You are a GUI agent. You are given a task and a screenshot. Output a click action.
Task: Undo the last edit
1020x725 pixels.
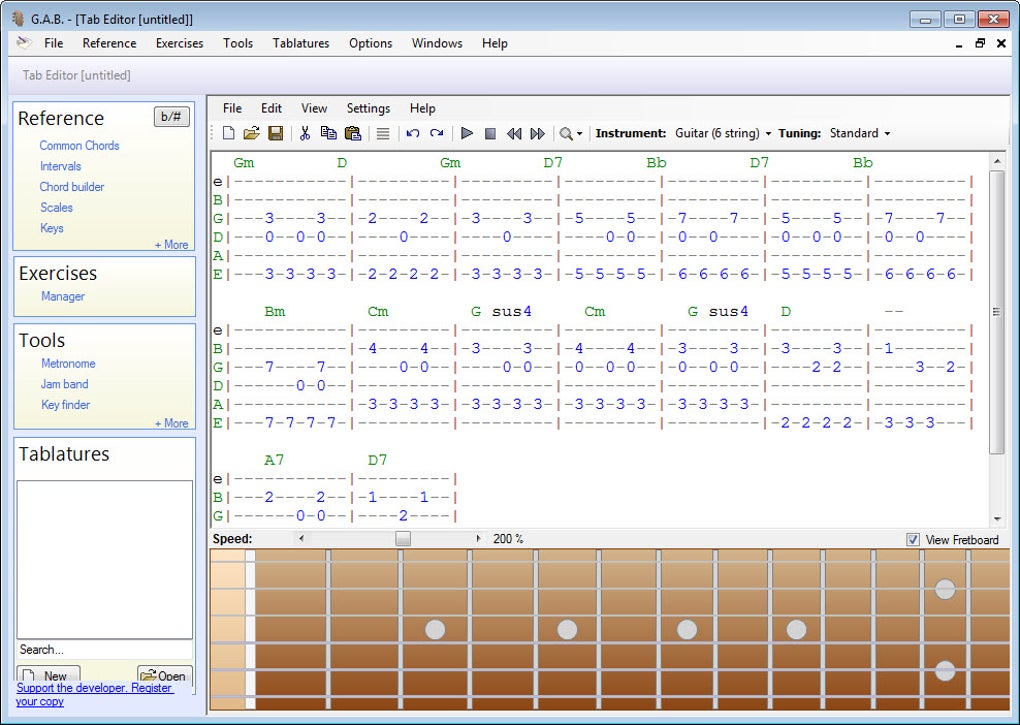click(412, 133)
